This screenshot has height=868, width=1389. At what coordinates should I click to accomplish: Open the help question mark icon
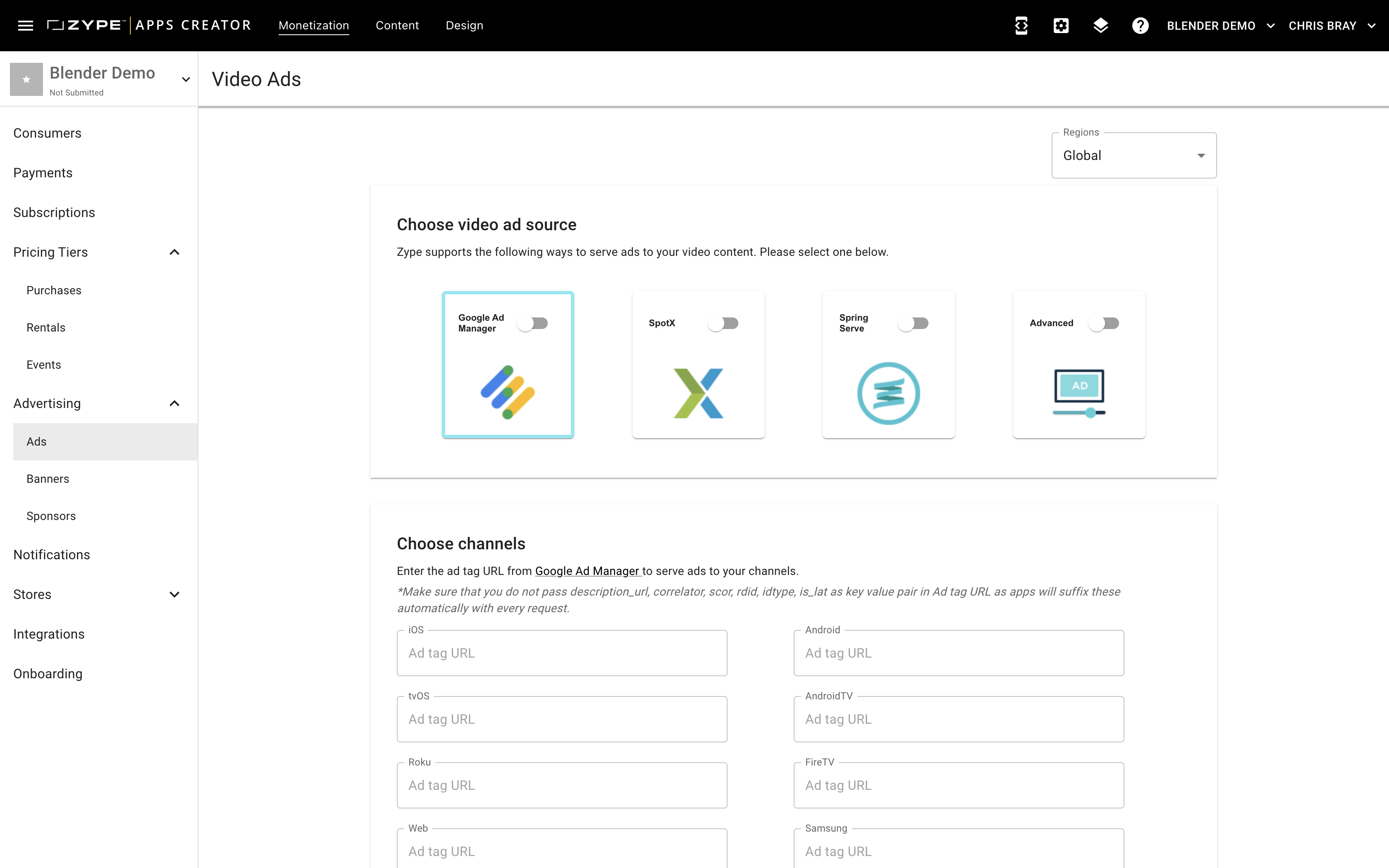pyautogui.click(x=1140, y=25)
